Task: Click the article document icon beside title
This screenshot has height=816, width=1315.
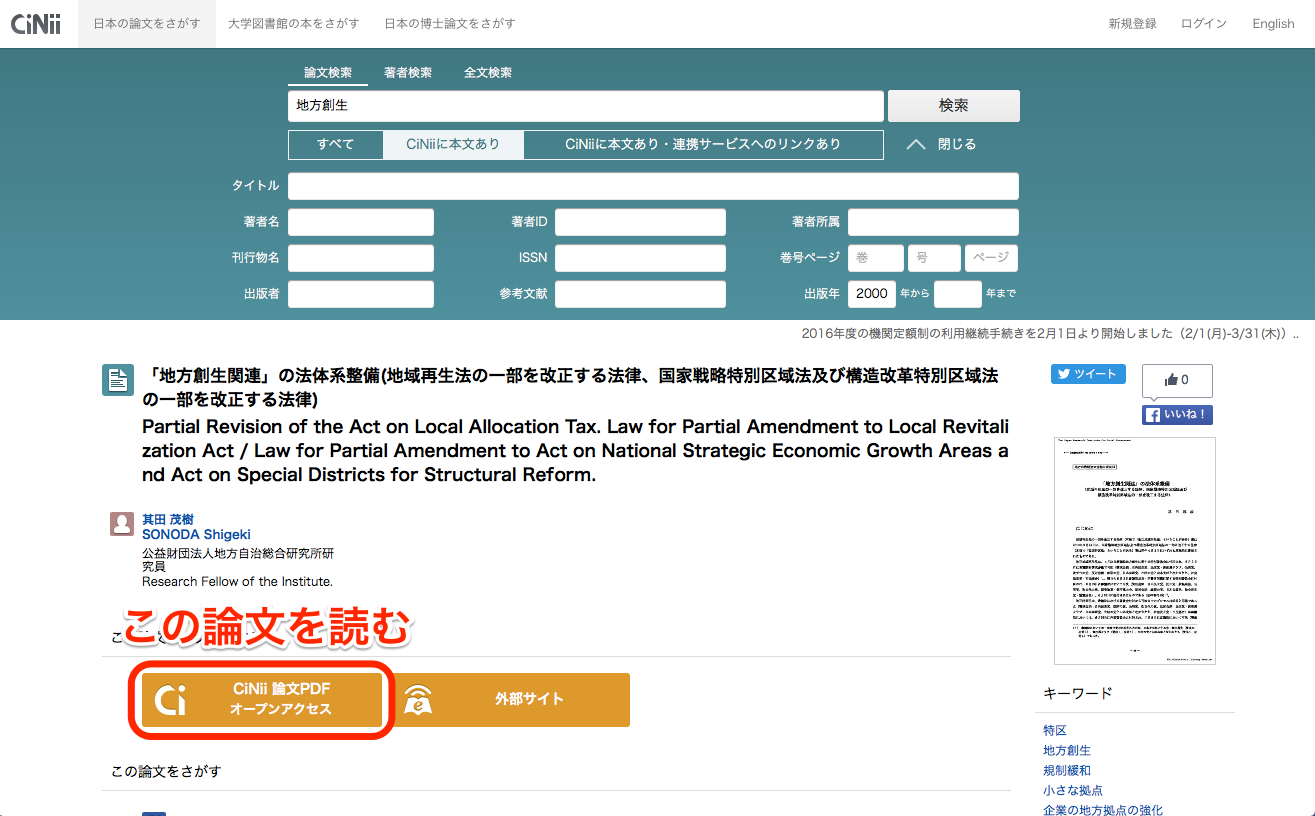Action: [117, 380]
